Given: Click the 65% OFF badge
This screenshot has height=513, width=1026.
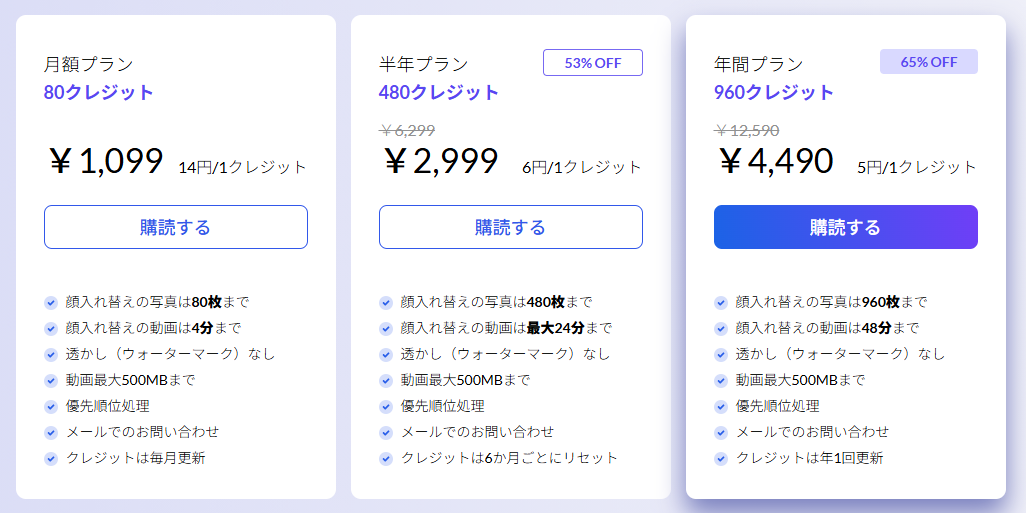Looking at the screenshot, I should click(x=929, y=62).
